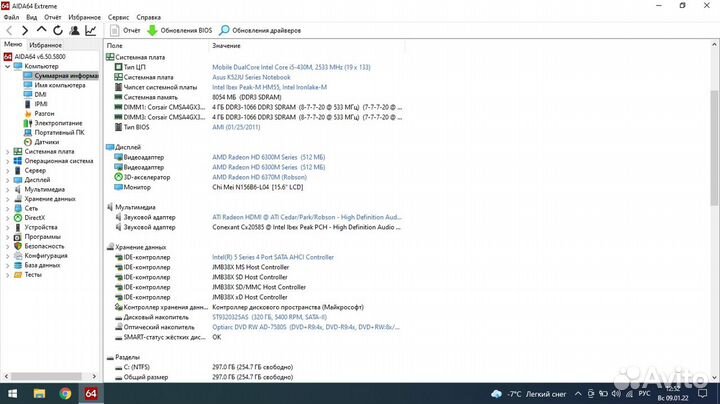Click the Безопасность shield icon
Image resolution: width=720 pixels, height=404 pixels.
point(17,246)
